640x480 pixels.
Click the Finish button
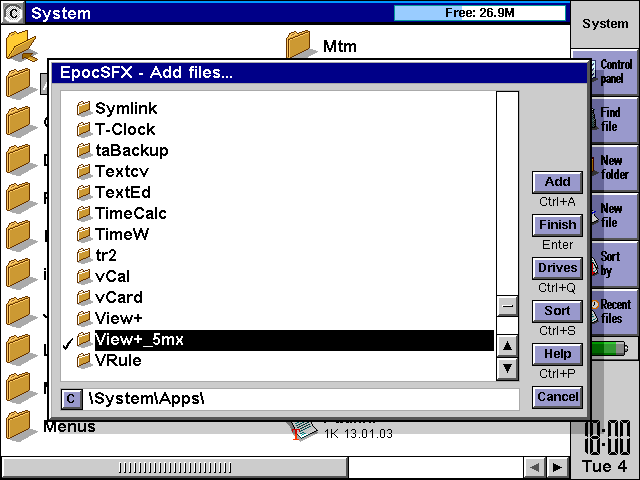coord(557,225)
